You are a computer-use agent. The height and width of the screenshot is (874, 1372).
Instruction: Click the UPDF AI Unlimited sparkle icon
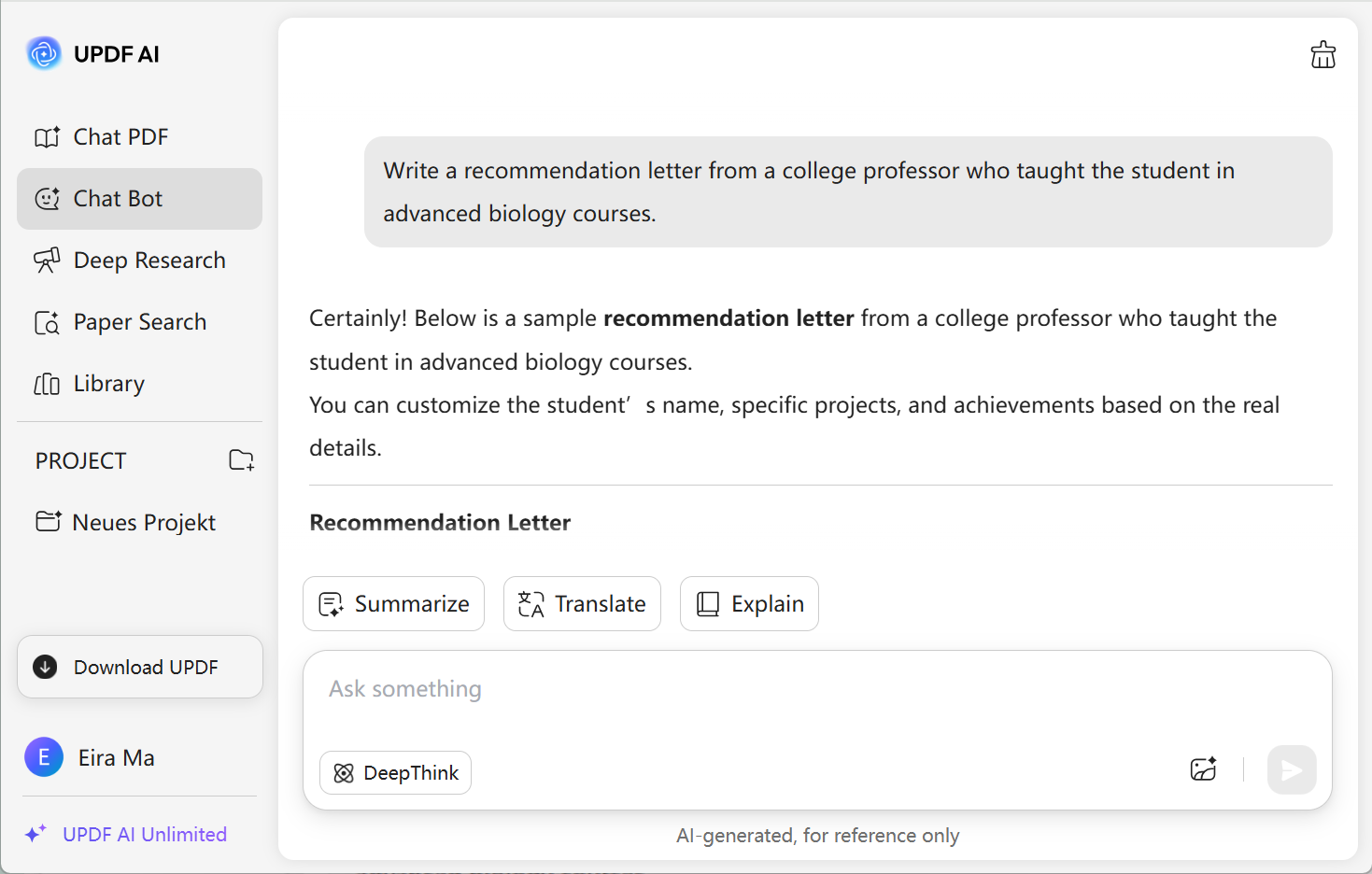point(35,834)
